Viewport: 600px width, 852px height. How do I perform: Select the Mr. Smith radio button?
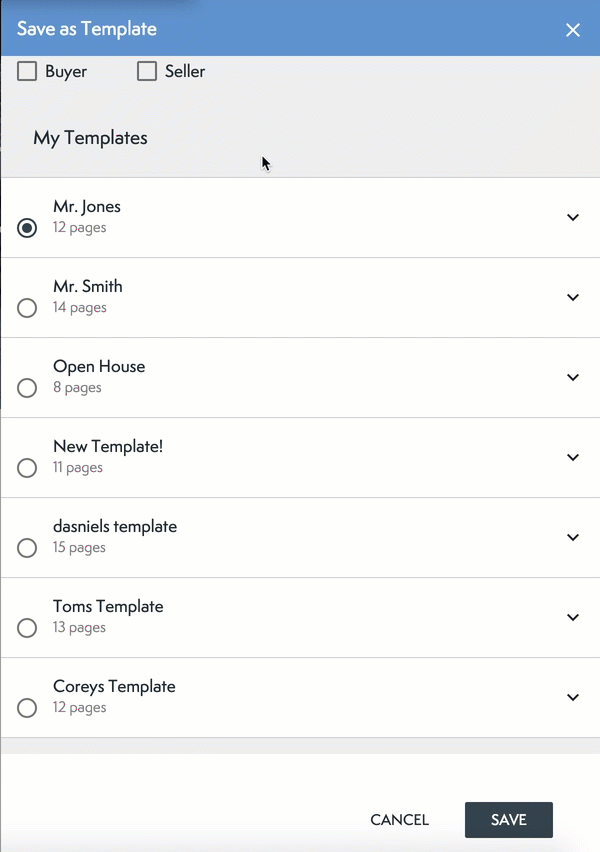coord(28,308)
